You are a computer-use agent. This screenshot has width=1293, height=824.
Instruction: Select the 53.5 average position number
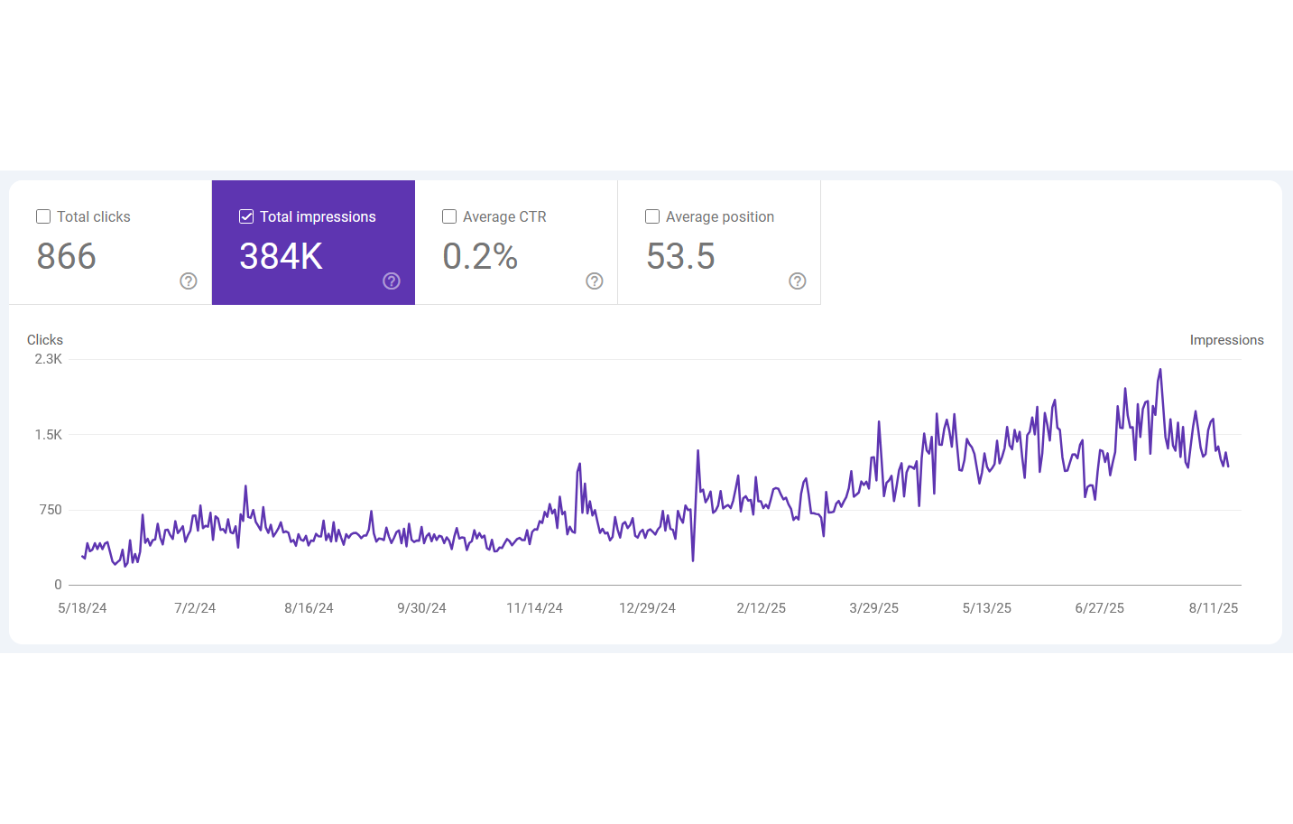(680, 257)
